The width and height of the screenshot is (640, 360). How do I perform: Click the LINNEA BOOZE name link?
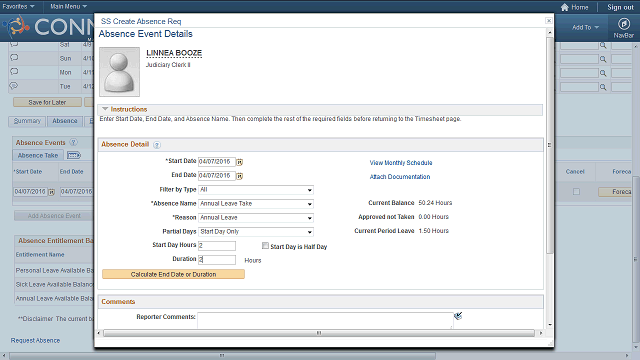click(174, 53)
